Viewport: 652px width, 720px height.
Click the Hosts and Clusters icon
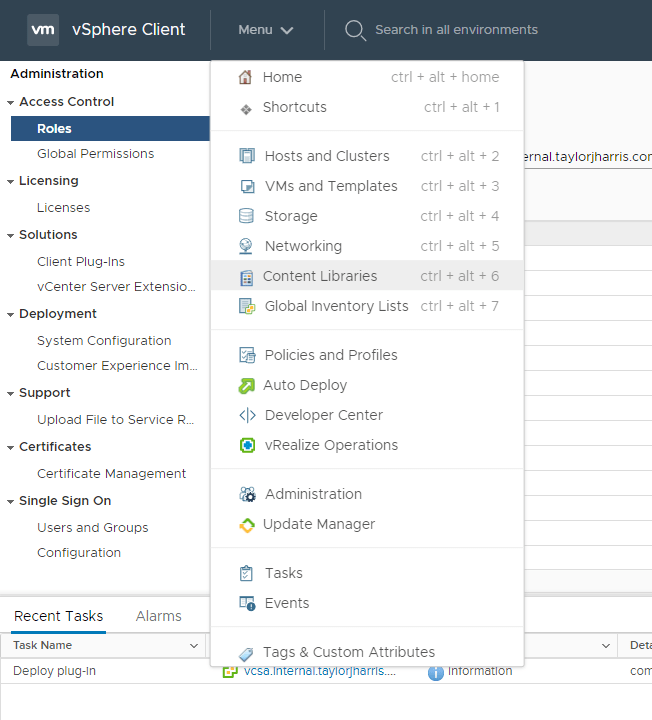pyautogui.click(x=247, y=156)
